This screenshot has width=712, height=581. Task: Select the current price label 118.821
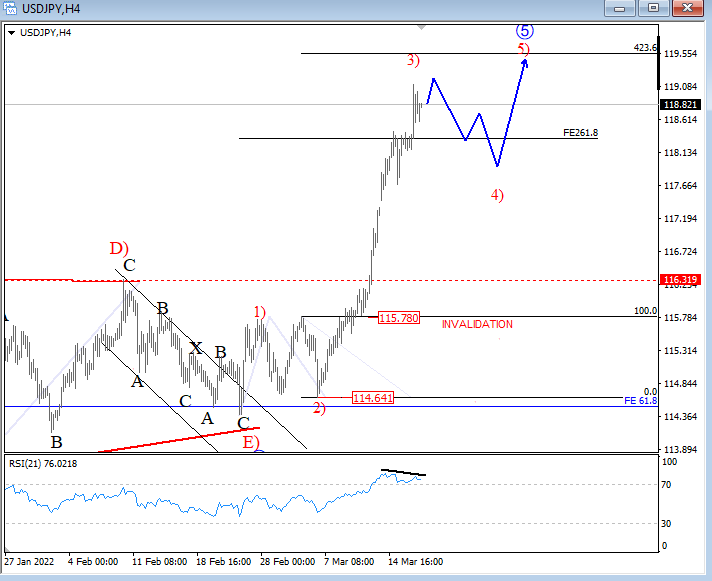click(x=680, y=105)
